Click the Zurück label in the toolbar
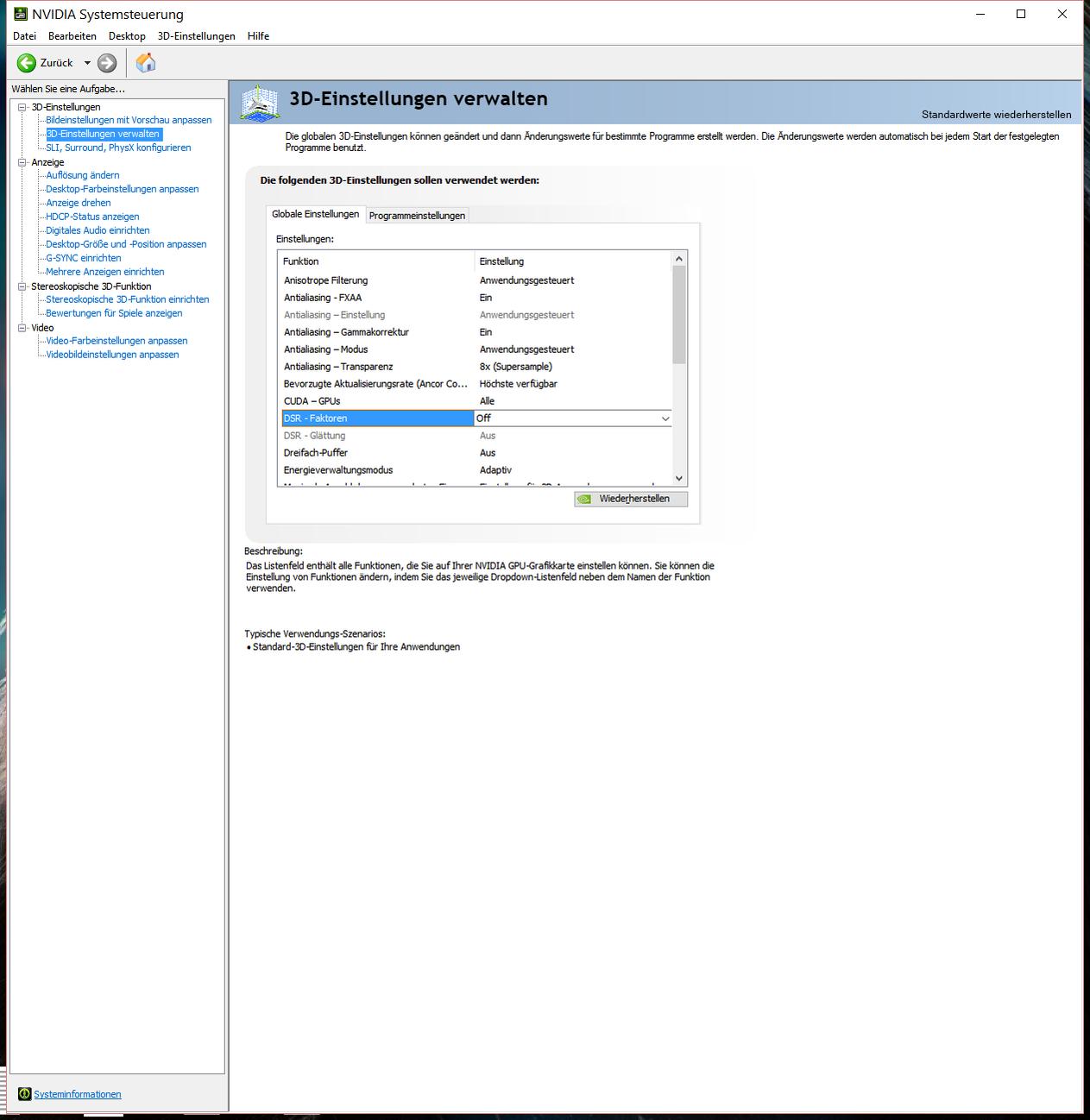 click(56, 63)
